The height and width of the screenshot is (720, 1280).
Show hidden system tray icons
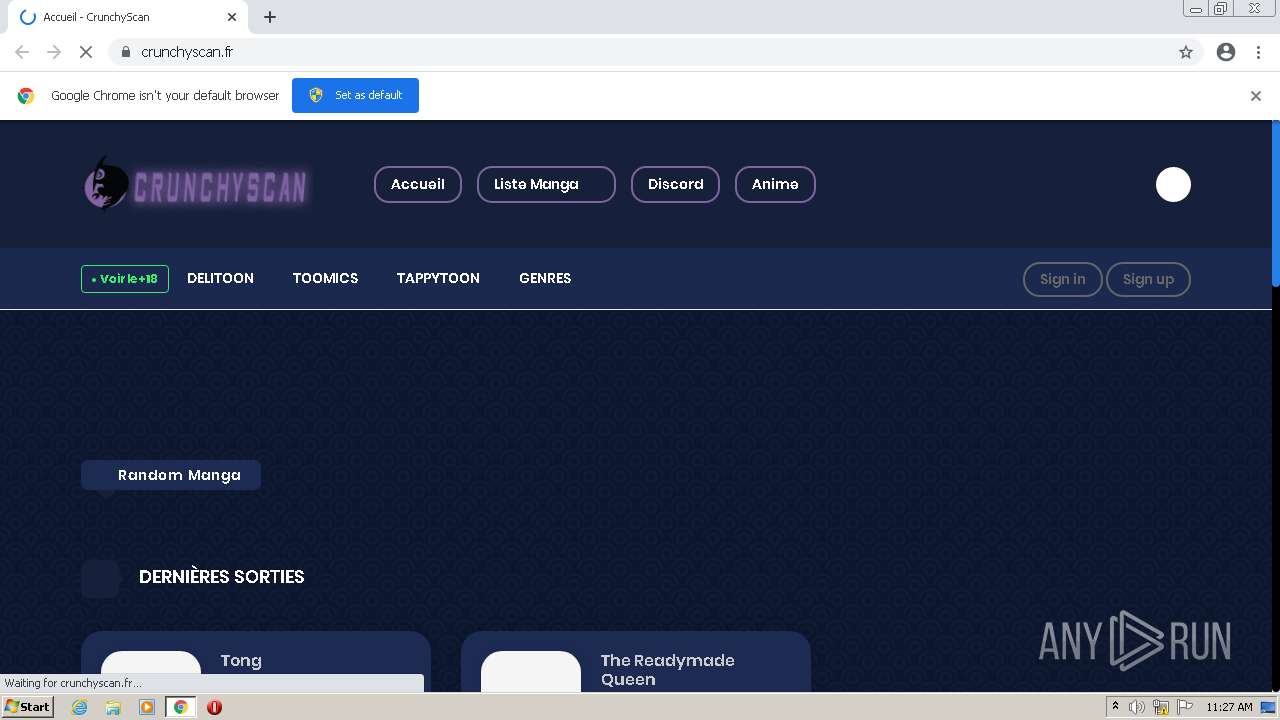tap(1115, 707)
